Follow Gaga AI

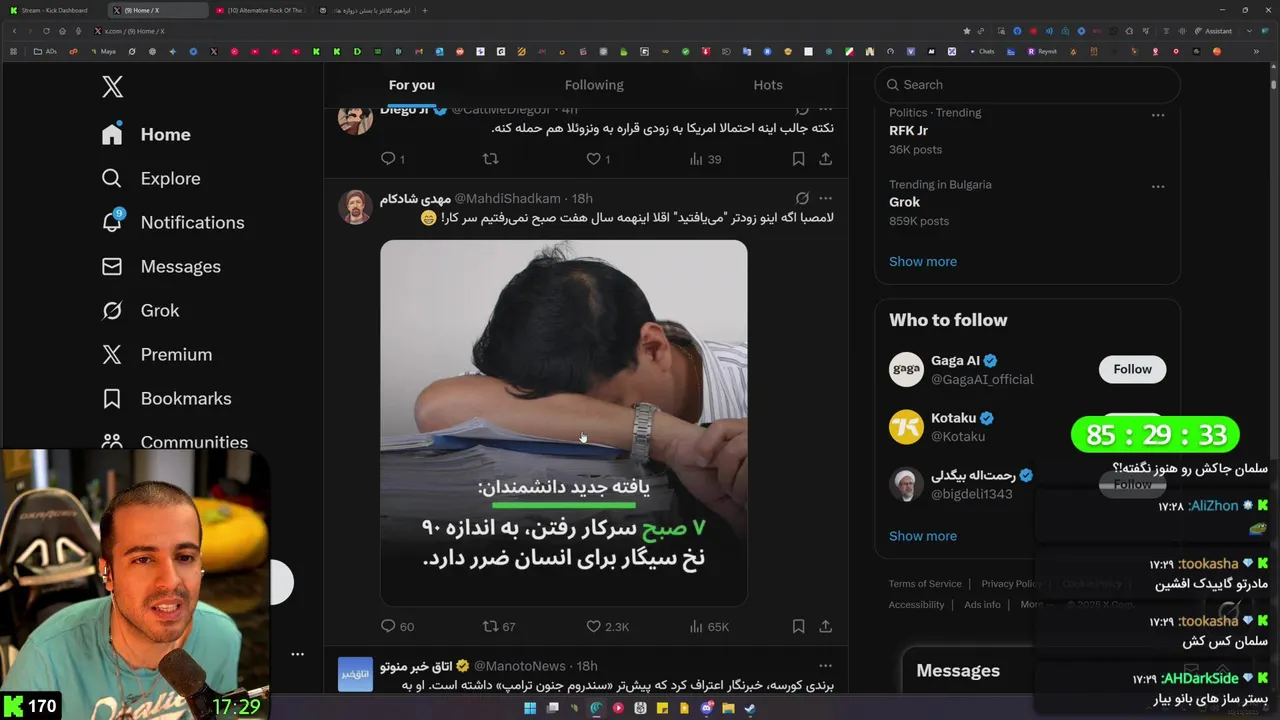point(1132,369)
